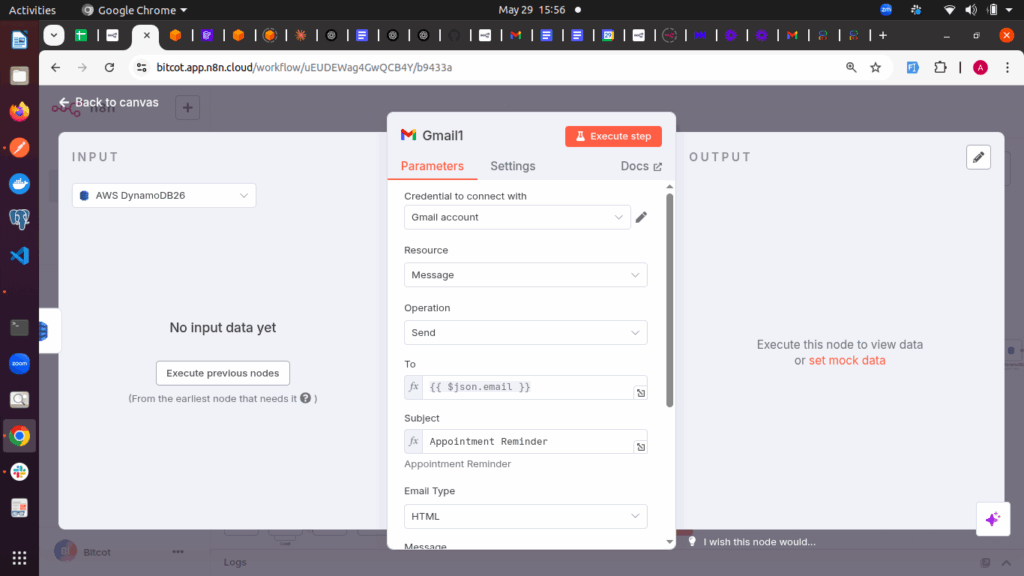This screenshot has height=576, width=1024.
Task: Click the bookmark star in the address bar
Action: click(874, 67)
